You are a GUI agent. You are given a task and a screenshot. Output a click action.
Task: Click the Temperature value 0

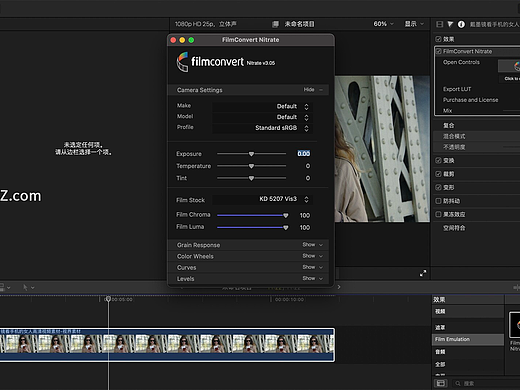click(x=308, y=166)
